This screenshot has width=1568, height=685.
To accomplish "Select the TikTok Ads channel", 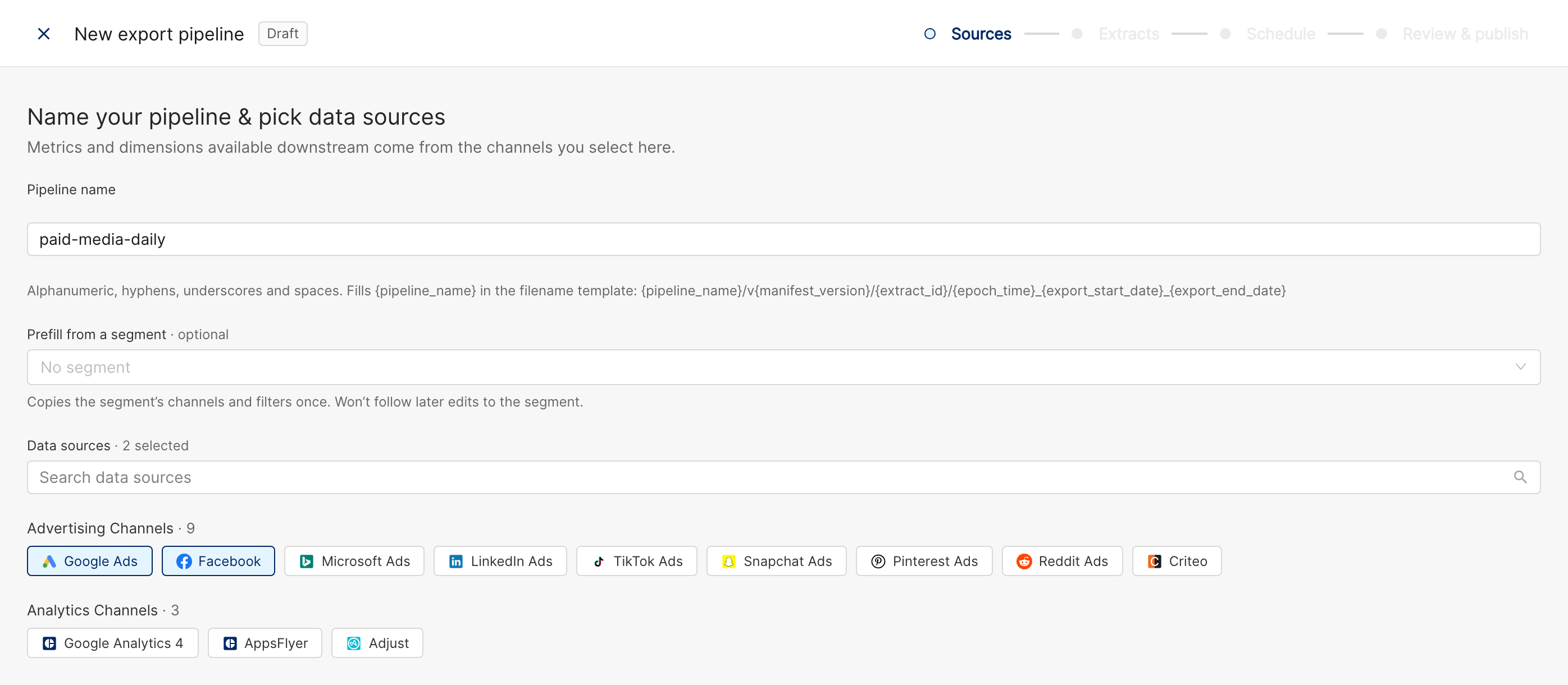I will click(637, 561).
